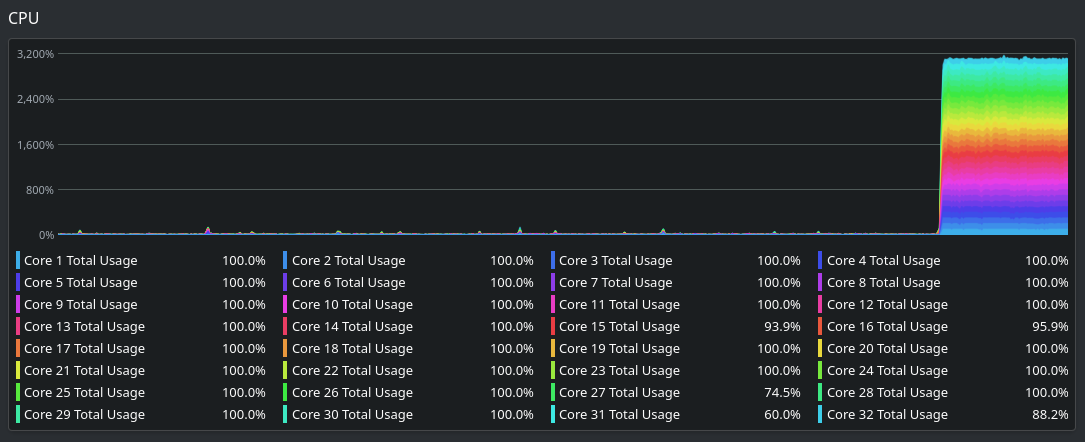Select the Core 26 Total Usage label

(x=352, y=393)
